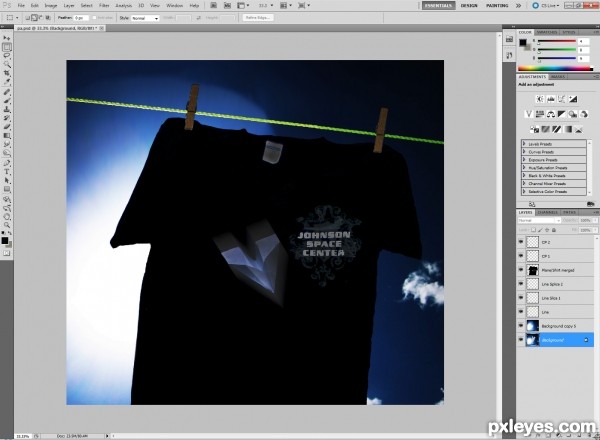Viewport: 600px width, 440px height.
Task: Switch to the Swatches tab
Action: coord(547,32)
